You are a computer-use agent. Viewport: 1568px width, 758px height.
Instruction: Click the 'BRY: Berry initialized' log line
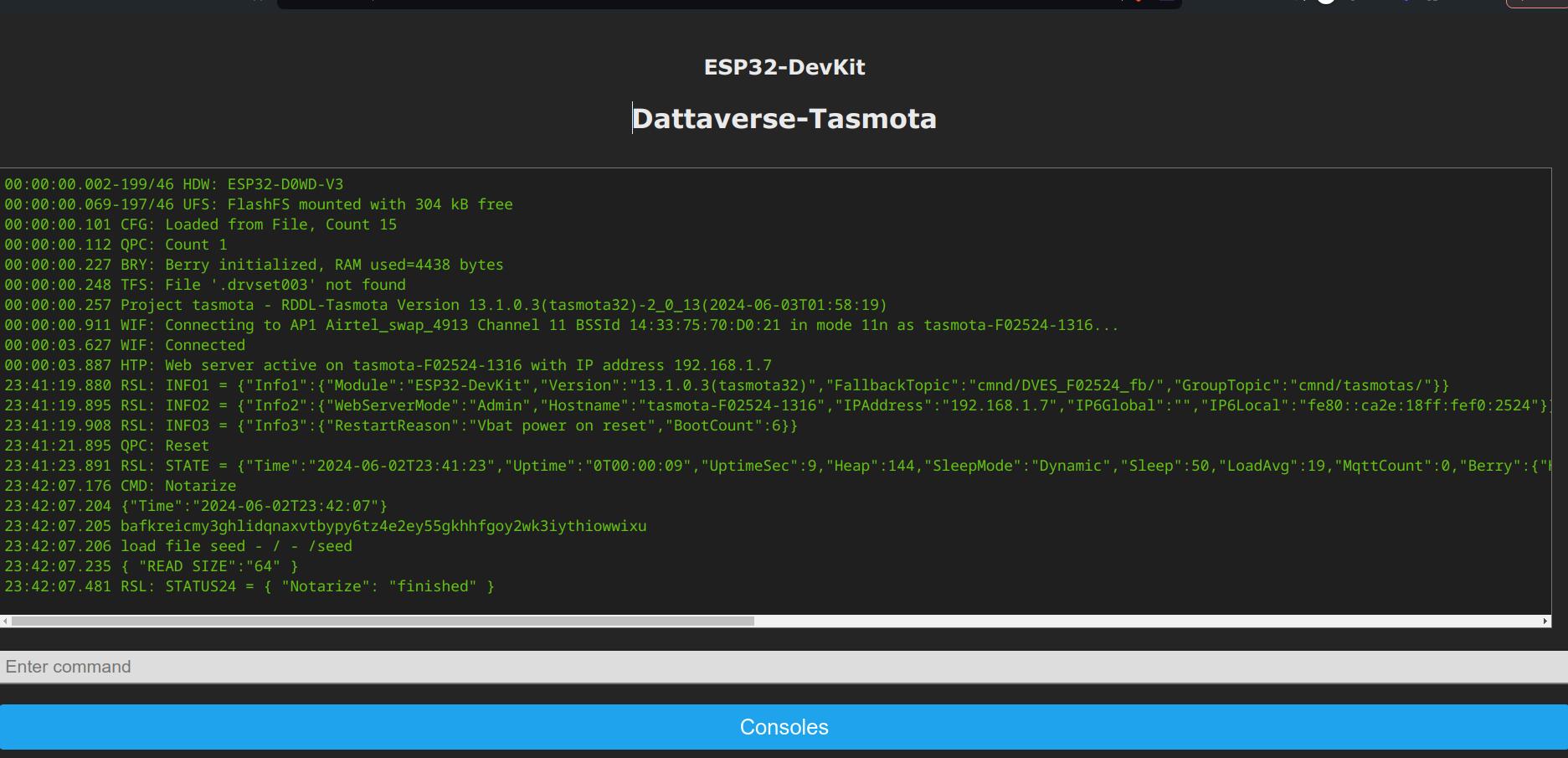coord(254,265)
